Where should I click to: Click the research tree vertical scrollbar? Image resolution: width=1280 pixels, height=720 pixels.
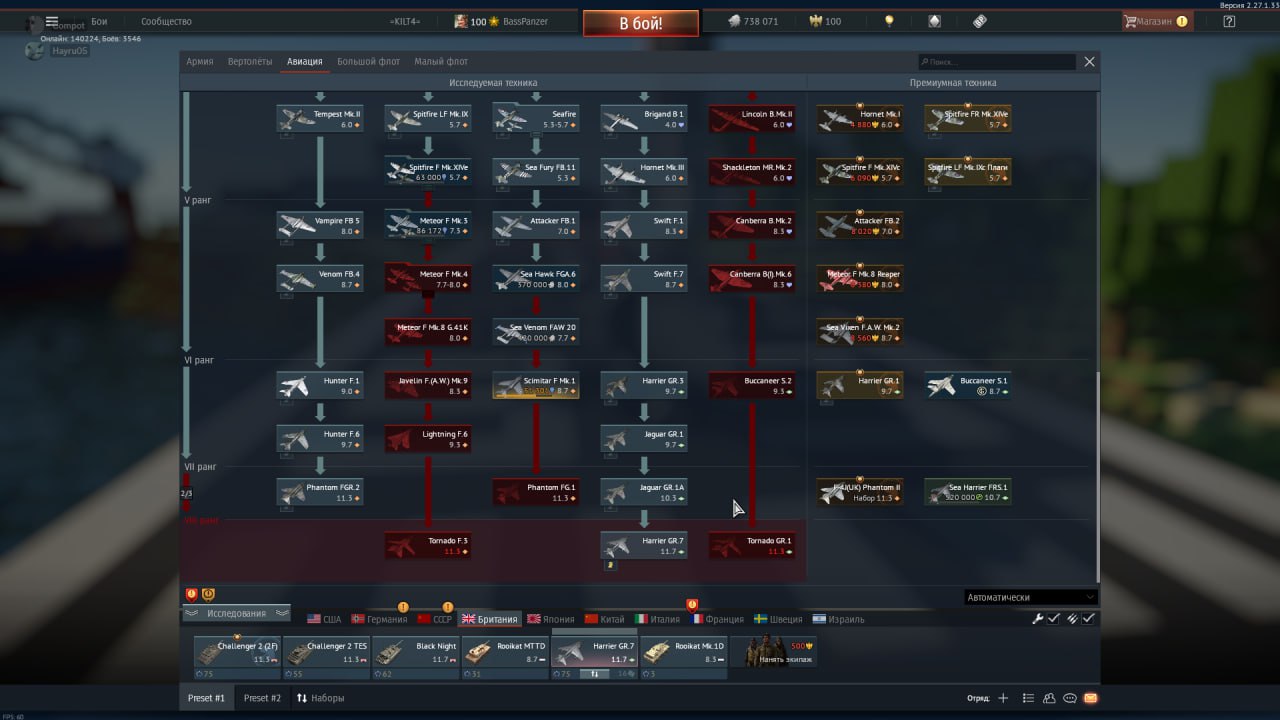[x=1097, y=478]
